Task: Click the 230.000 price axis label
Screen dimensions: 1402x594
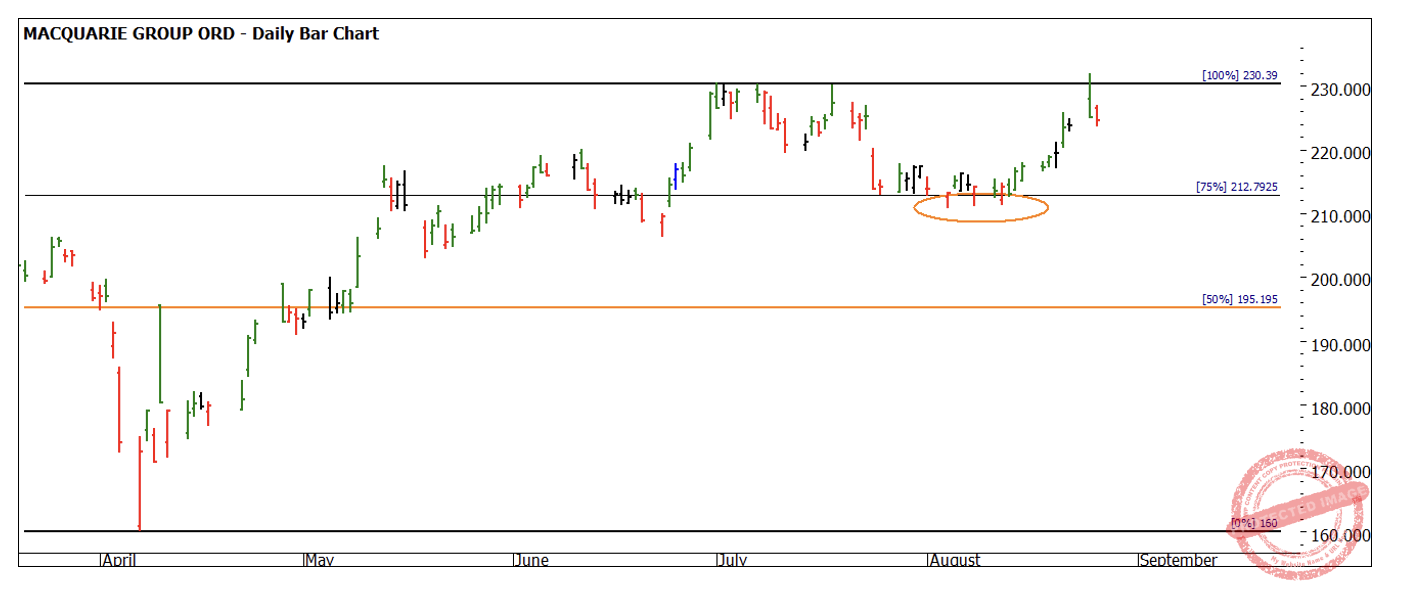Action: 1340,89
